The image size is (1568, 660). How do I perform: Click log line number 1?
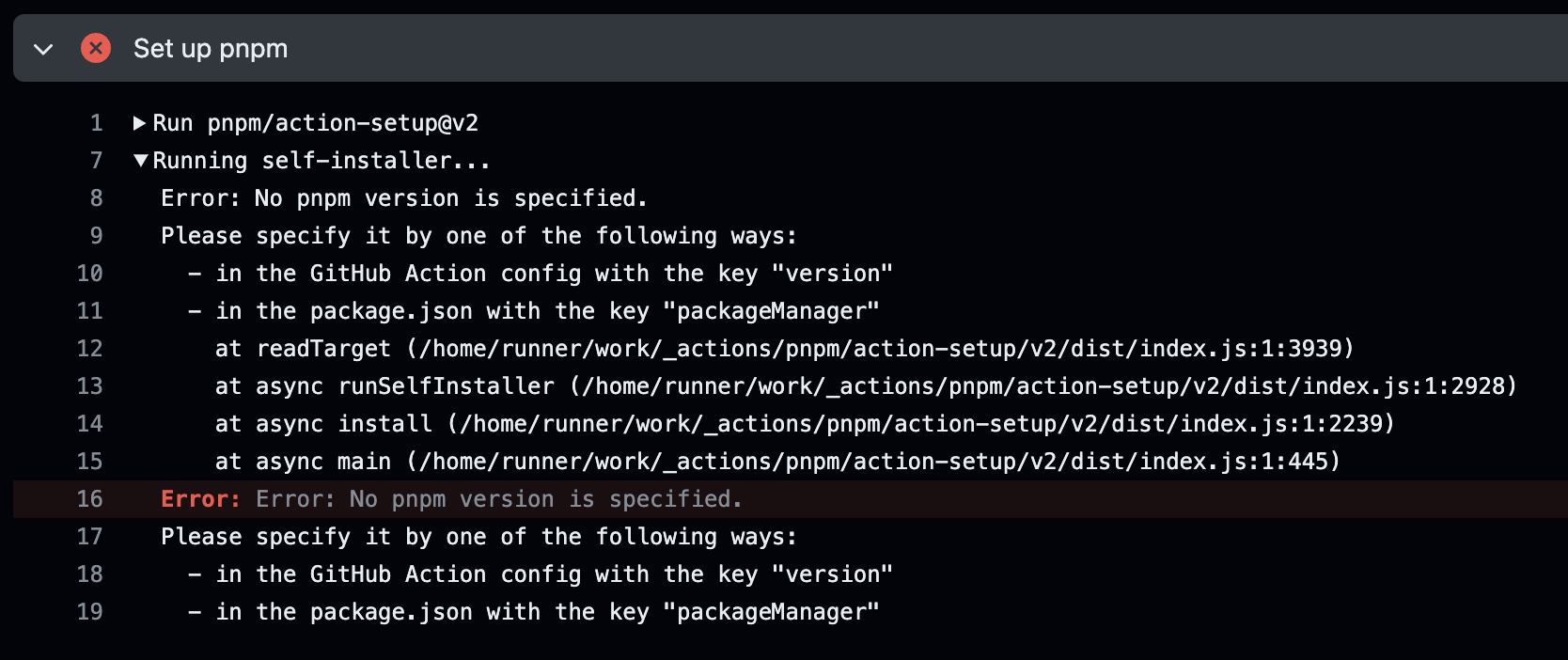coord(96,123)
